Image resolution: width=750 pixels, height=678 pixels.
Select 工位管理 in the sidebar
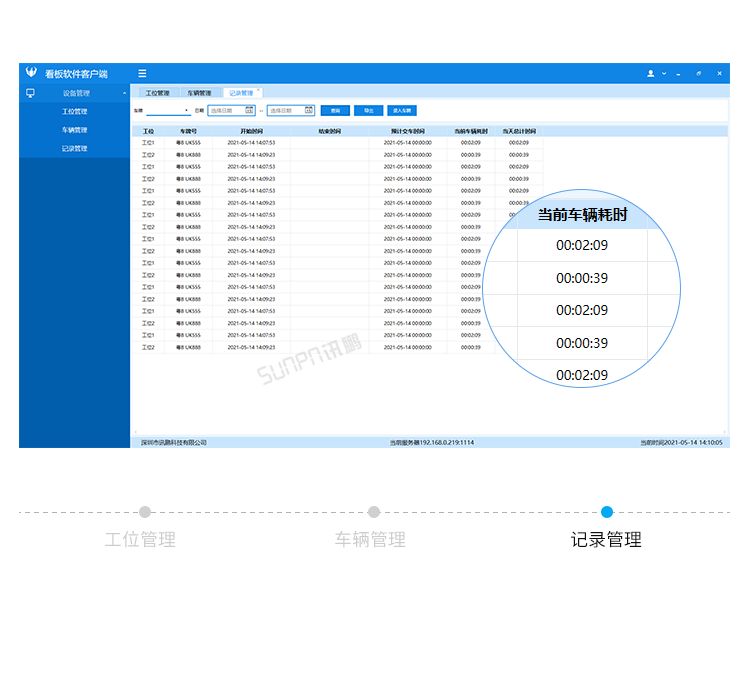pyautogui.click(x=74, y=111)
